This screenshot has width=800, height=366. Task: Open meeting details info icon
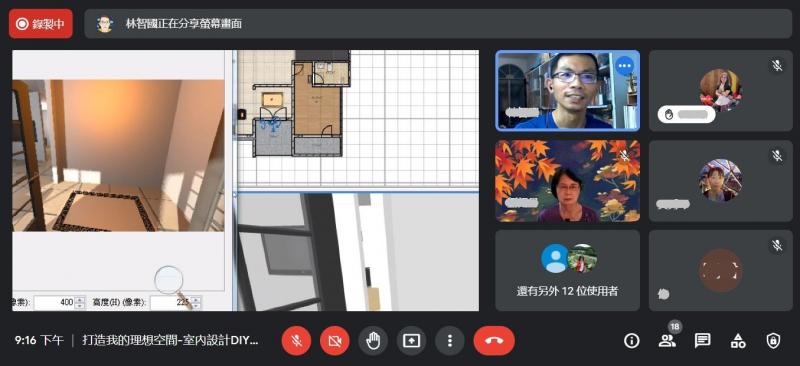632,340
